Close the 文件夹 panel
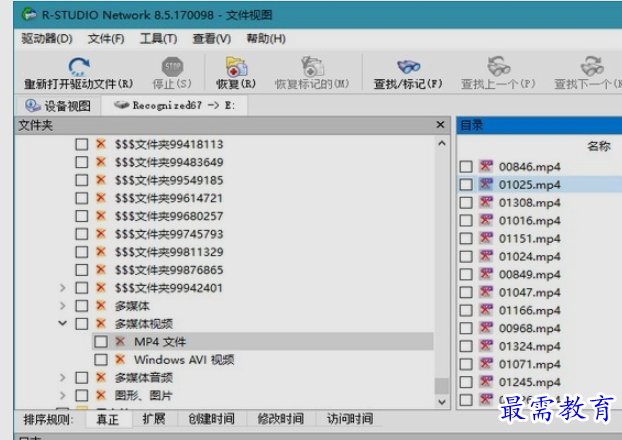Image resolution: width=622 pixels, height=440 pixels. coord(440,125)
